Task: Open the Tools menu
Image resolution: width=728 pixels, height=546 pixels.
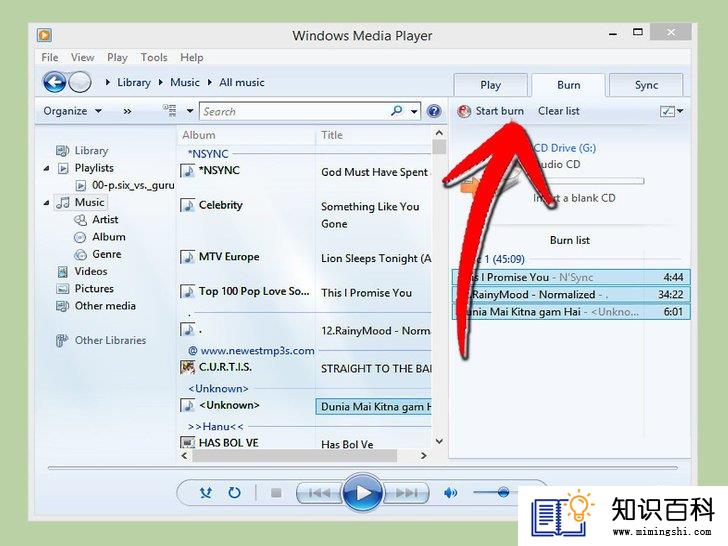Action: point(154,58)
